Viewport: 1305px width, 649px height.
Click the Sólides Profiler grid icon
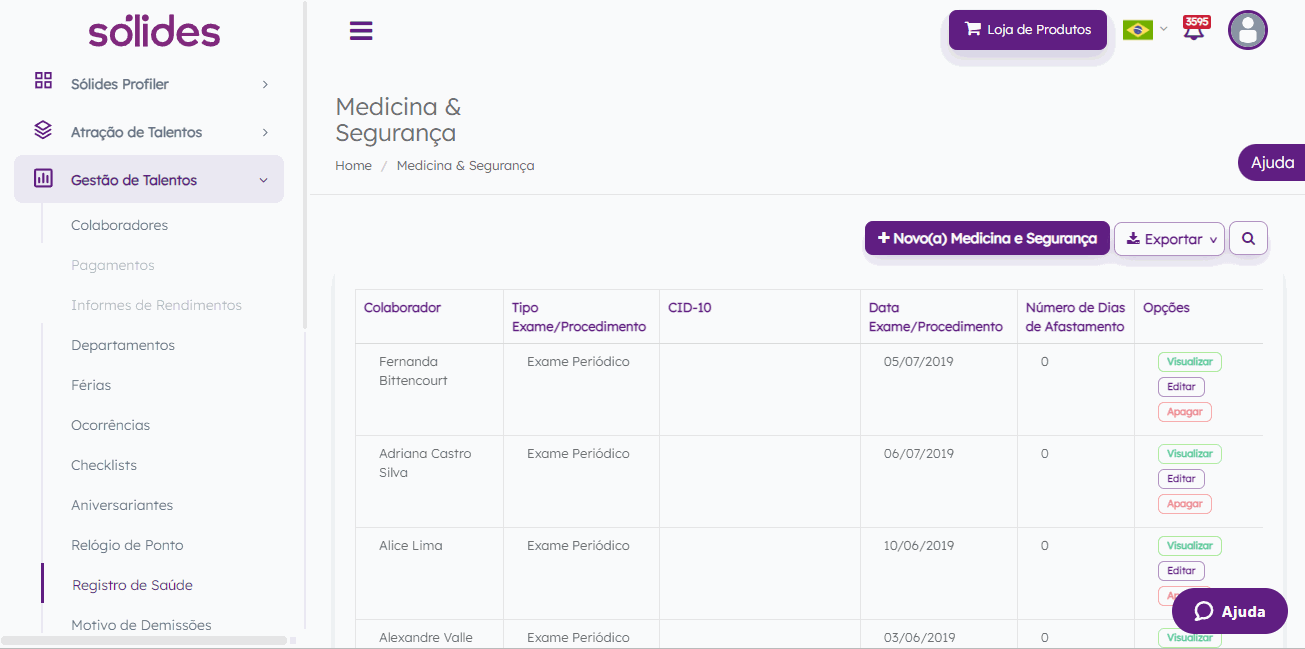(43, 81)
